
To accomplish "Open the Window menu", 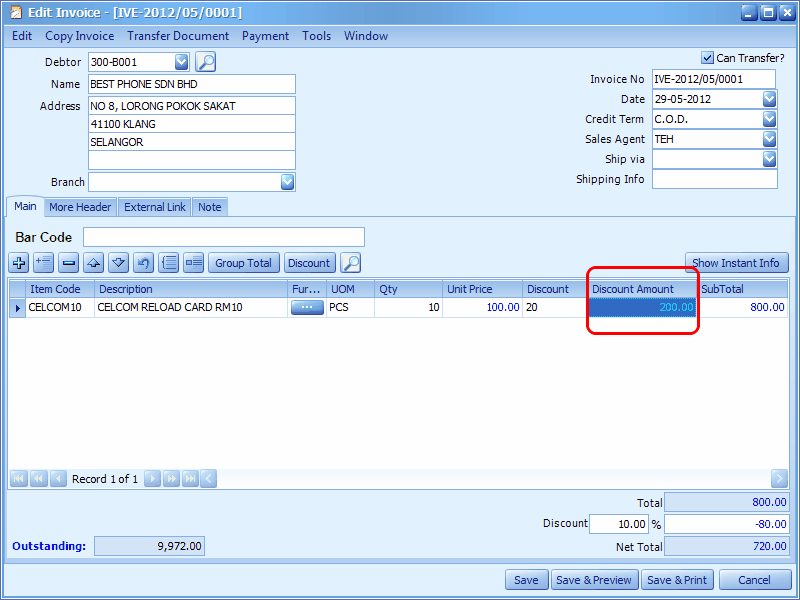I will click(366, 36).
